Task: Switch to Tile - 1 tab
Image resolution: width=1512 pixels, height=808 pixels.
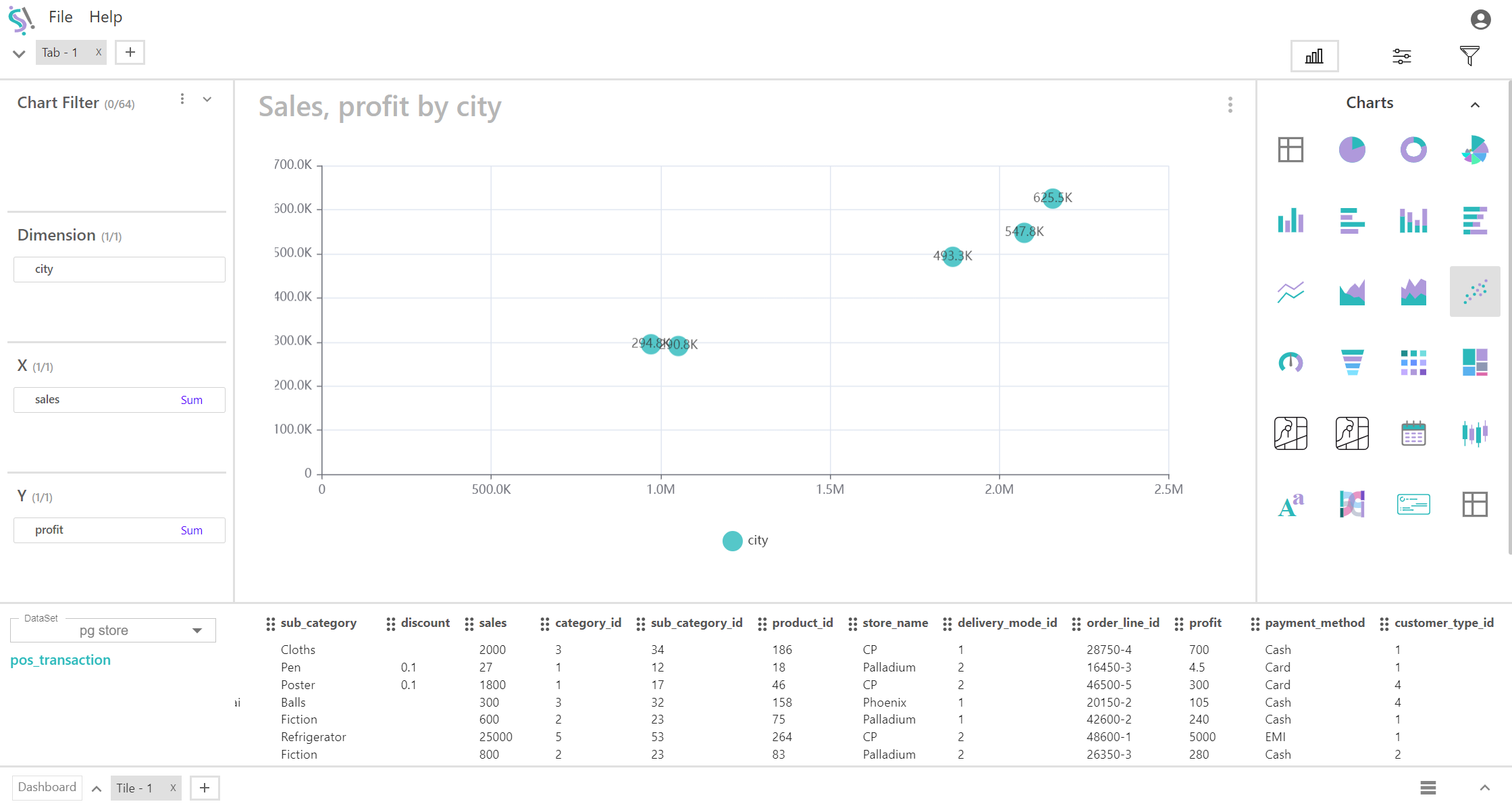Action: point(134,788)
